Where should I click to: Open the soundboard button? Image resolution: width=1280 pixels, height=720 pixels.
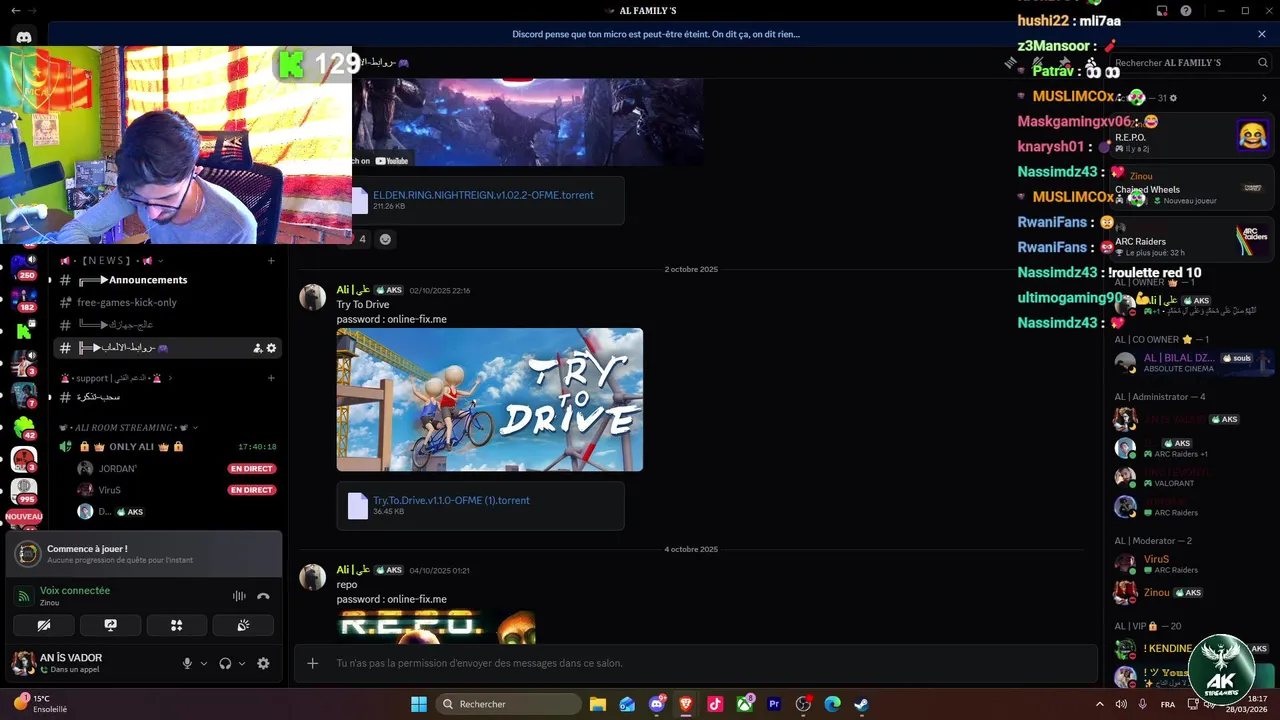click(x=243, y=625)
